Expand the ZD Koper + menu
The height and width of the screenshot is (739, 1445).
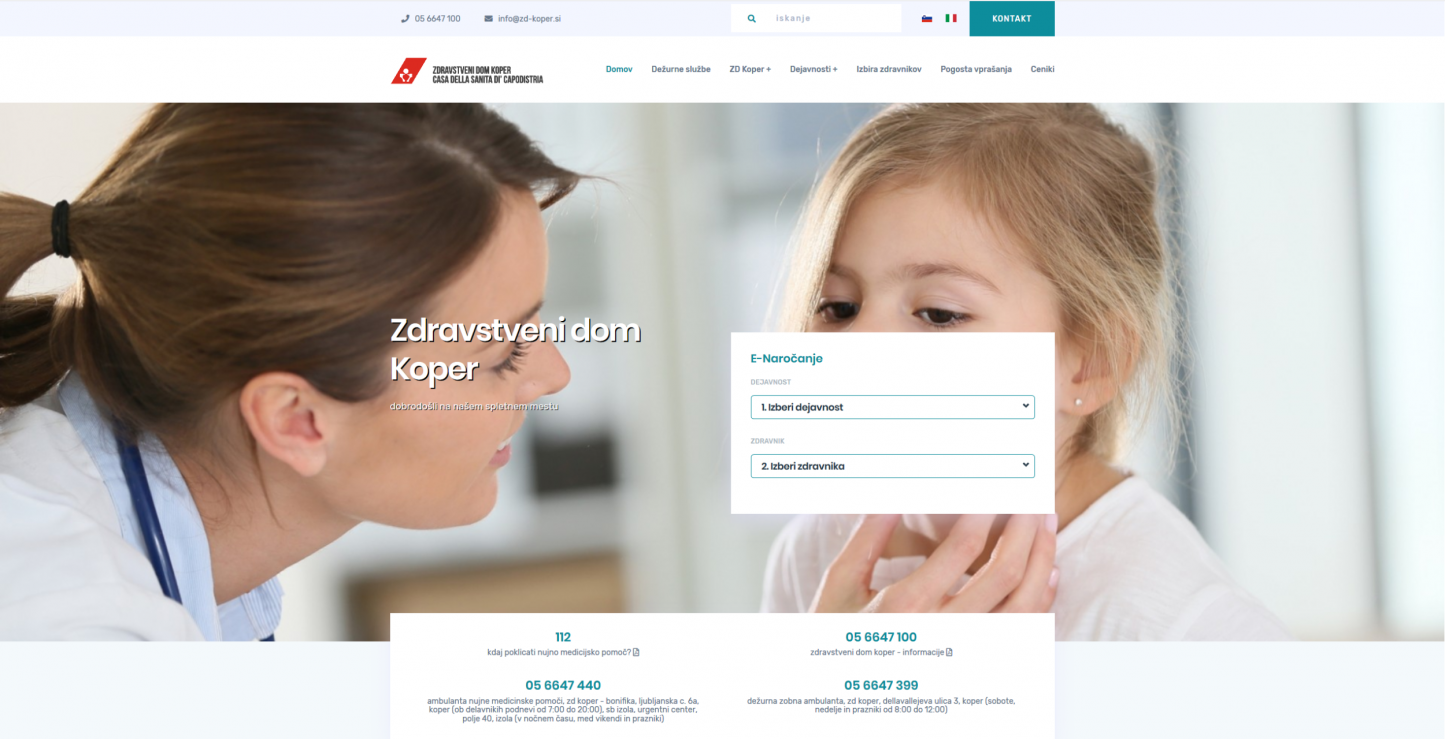click(x=750, y=69)
